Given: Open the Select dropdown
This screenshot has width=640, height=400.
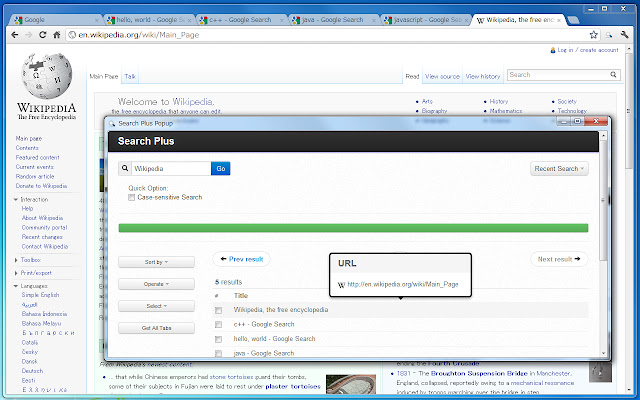Looking at the screenshot, I should [156, 306].
